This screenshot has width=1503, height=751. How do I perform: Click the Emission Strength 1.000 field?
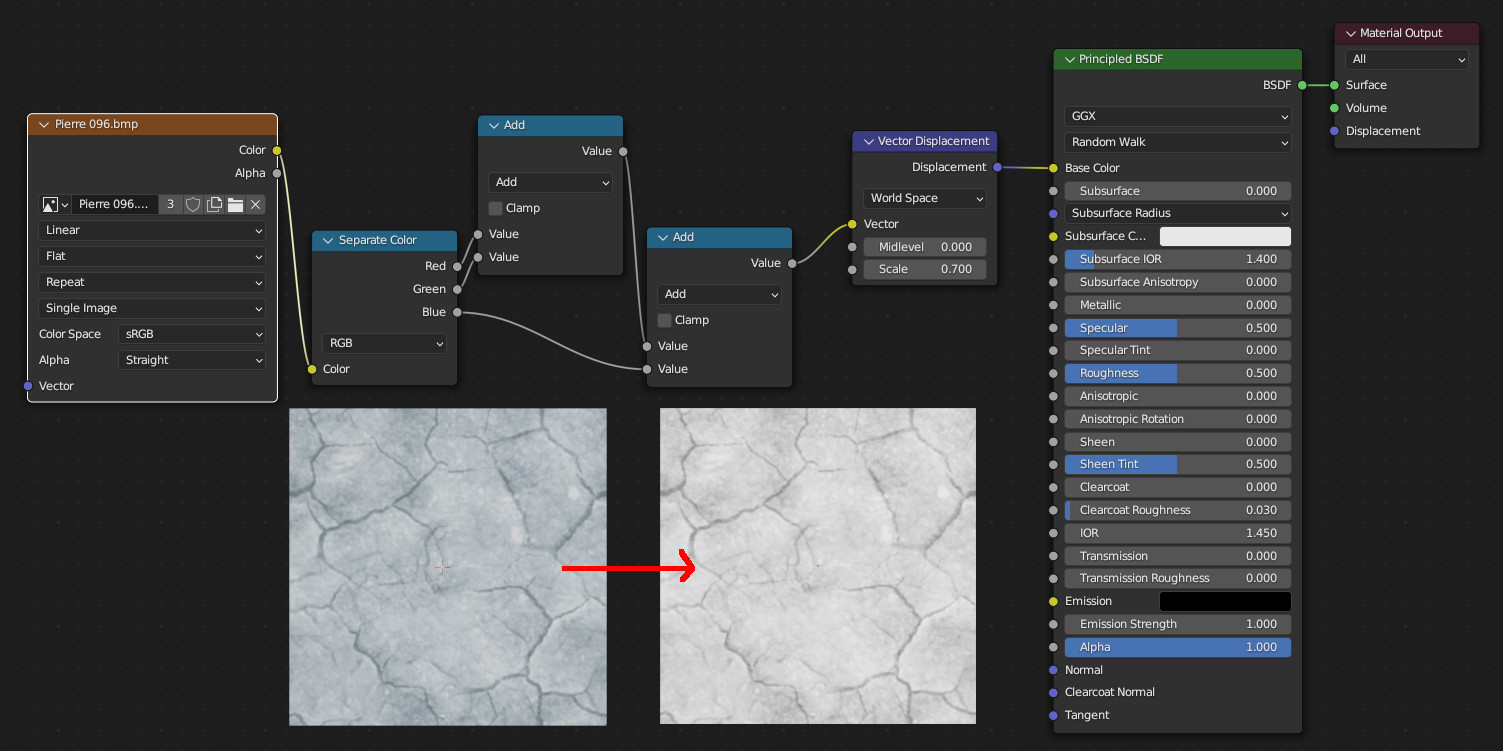click(1177, 624)
